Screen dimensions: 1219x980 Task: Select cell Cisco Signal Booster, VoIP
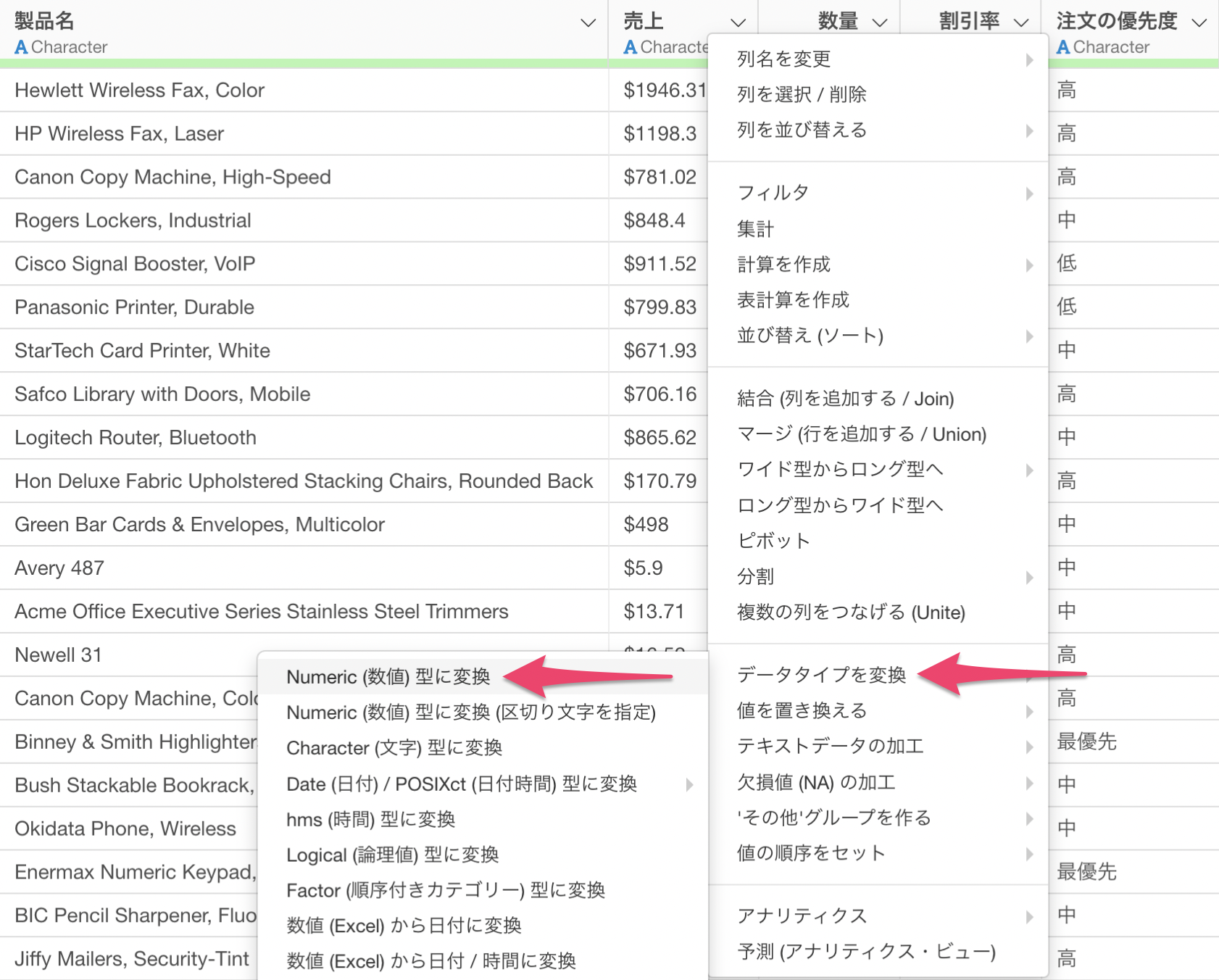(135, 265)
